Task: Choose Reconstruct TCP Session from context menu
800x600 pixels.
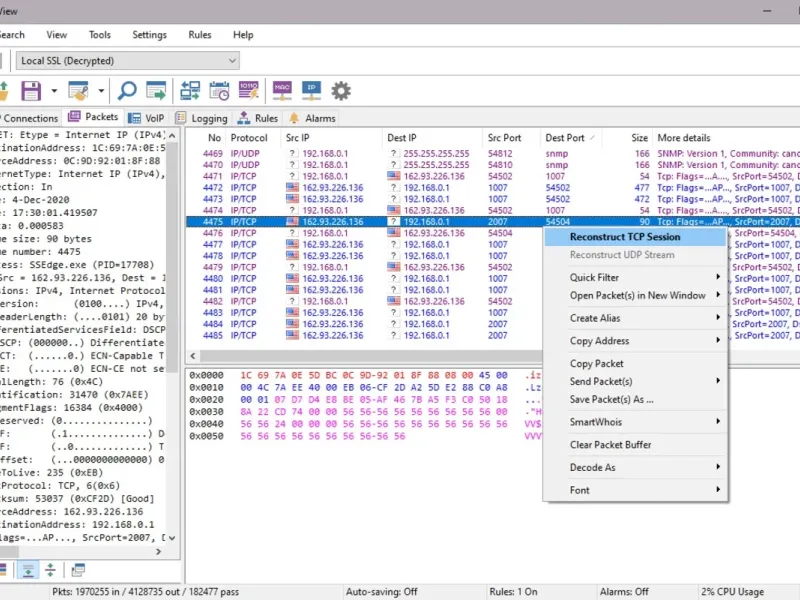Action: [x=624, y=237]
